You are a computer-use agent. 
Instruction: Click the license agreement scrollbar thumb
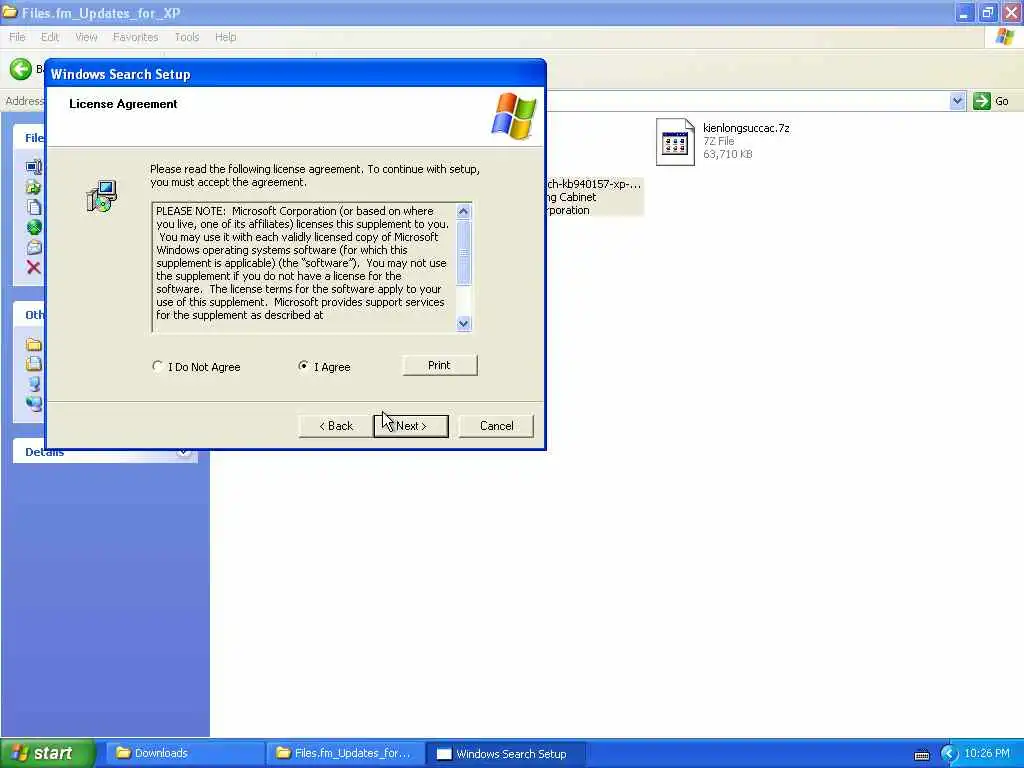[x=464, y=253]
